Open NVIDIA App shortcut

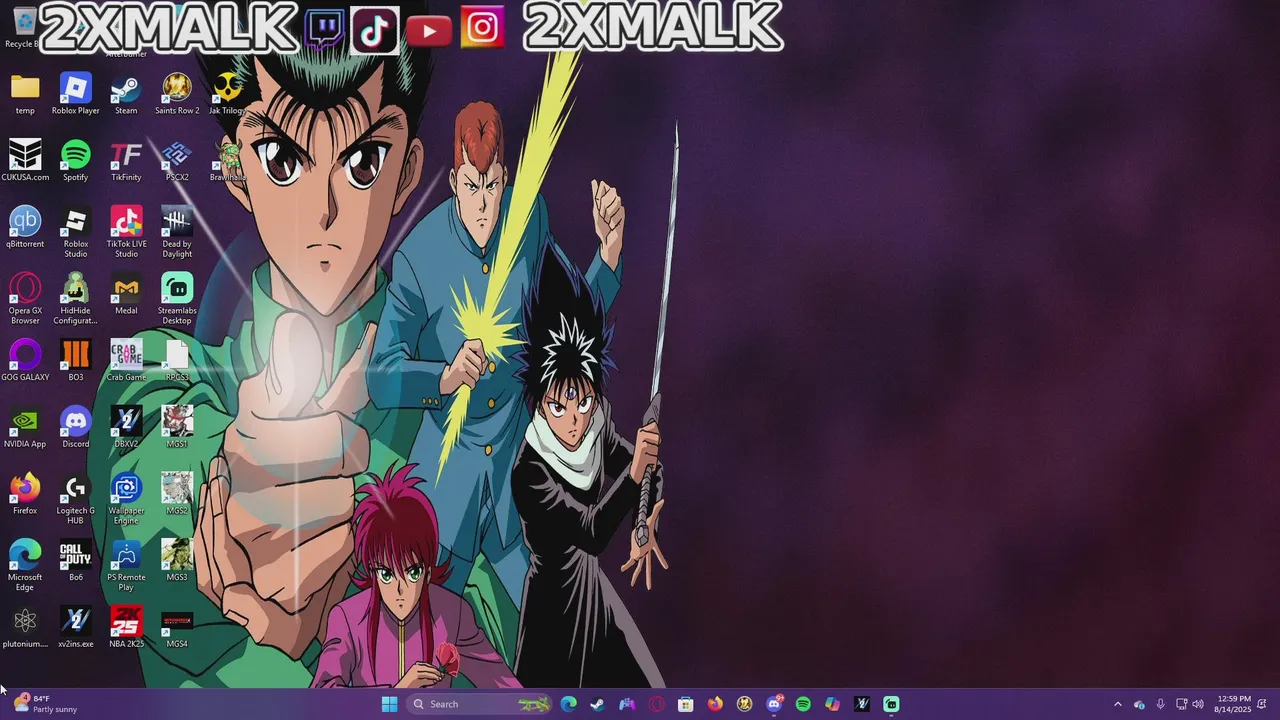click(25, 427)
